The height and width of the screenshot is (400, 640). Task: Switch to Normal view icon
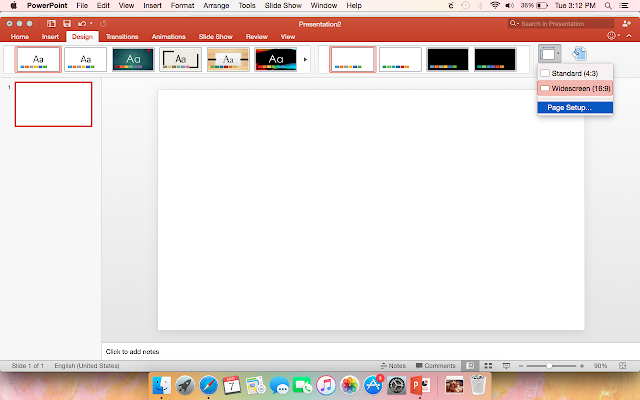click(x=470, y=366)
